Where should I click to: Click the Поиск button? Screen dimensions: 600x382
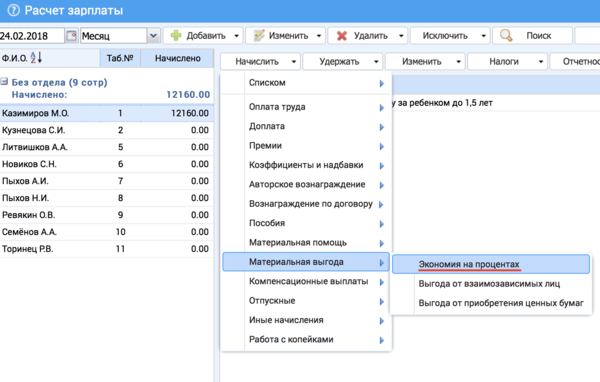[532, 36]
